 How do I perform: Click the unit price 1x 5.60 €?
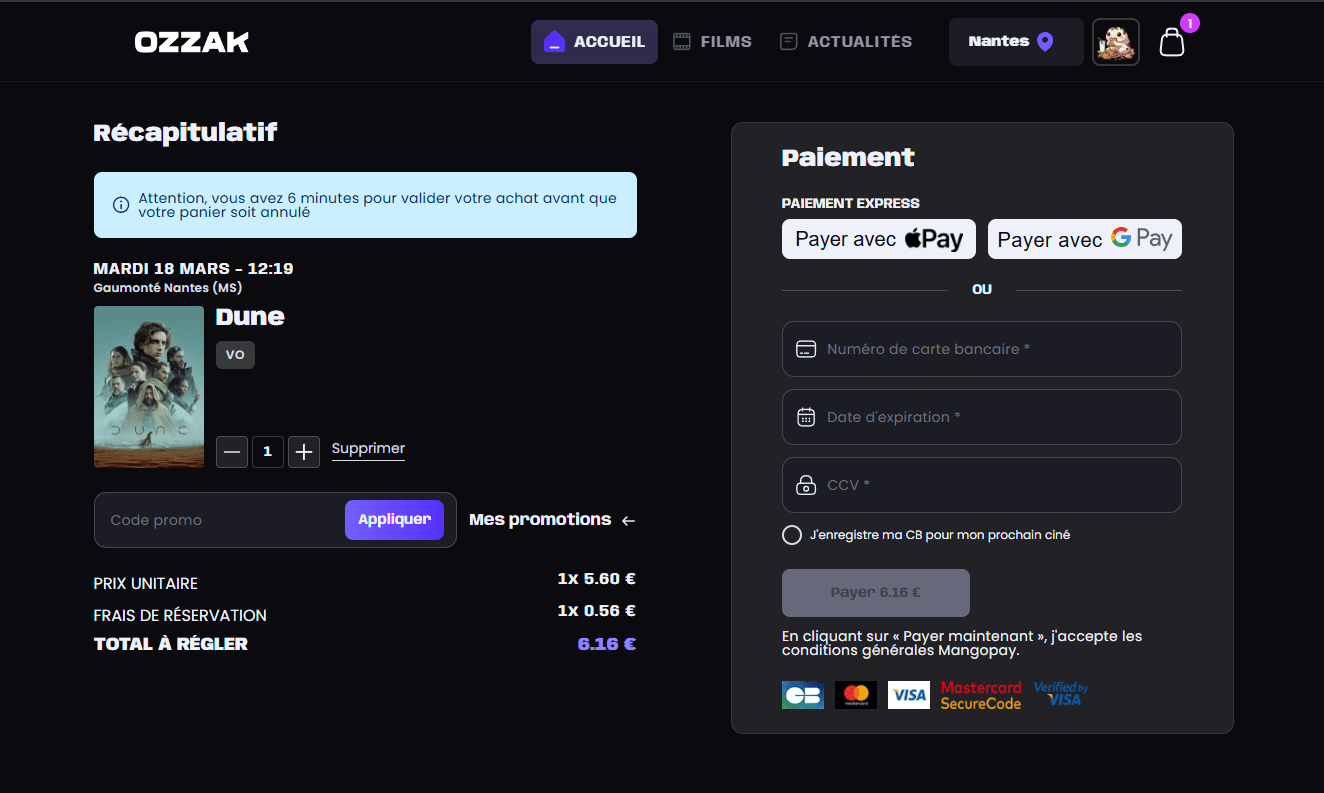click(x=597, y=579)
